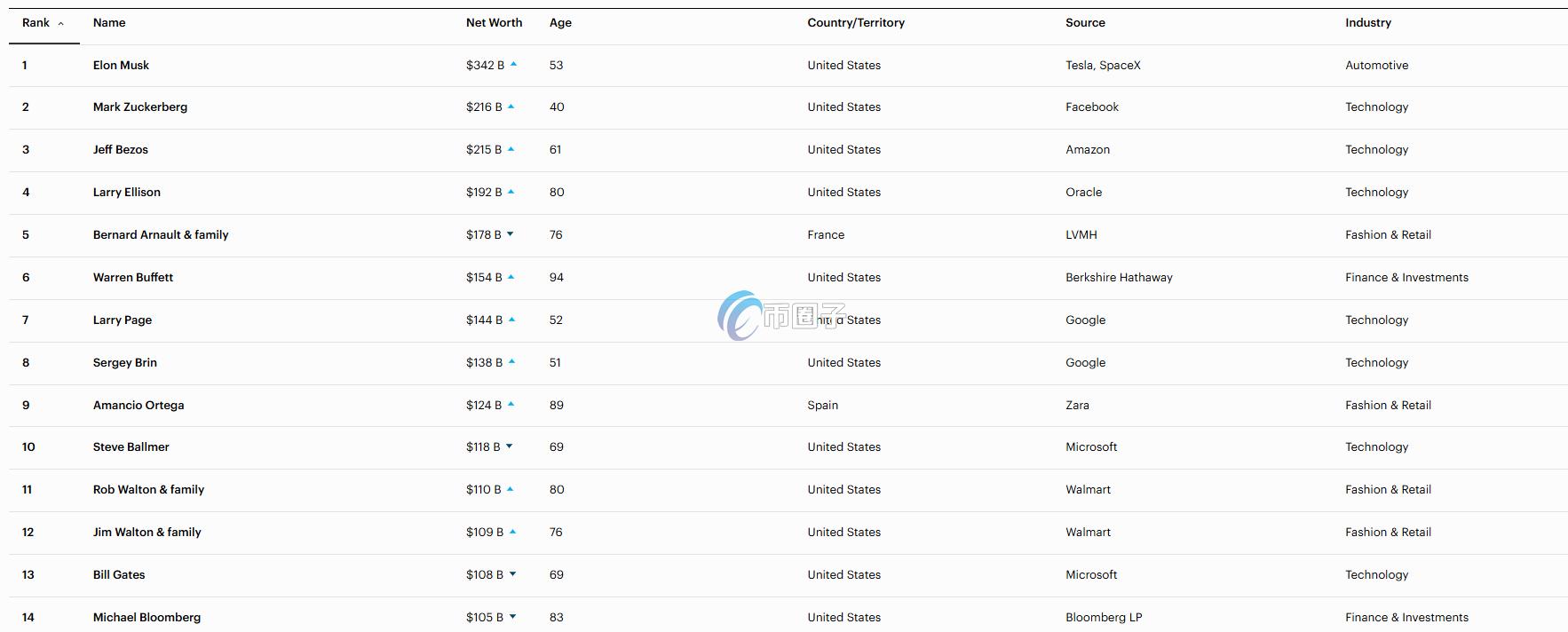Viewport: 1568px width, 632px height.
Task: Sort by the Country/Territory column header
Action: pyautogui.click(x=856, y=23)
